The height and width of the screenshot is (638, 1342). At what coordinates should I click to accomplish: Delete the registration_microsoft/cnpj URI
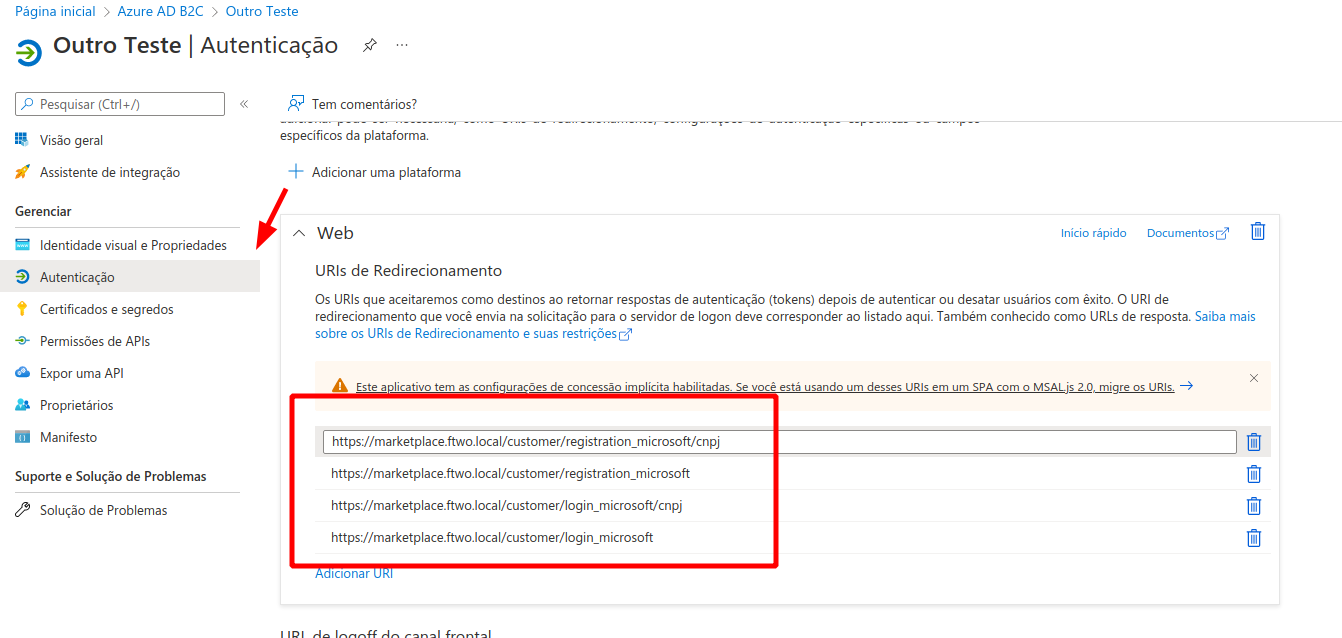pyautogui.click(x=1254, y=442)
